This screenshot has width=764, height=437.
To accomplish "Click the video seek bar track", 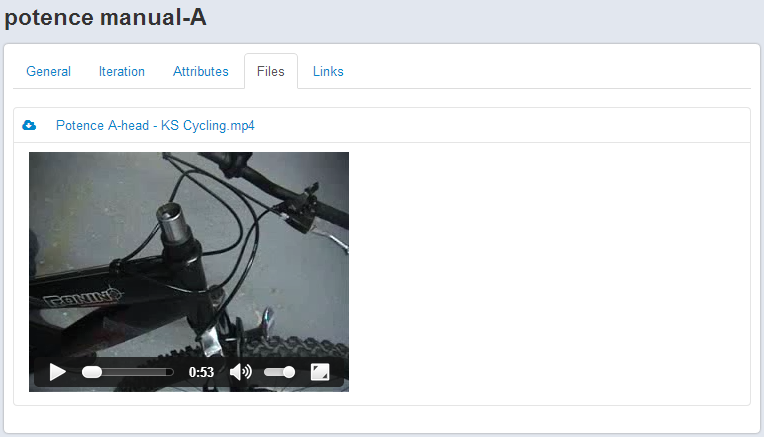I will point(140,372).
